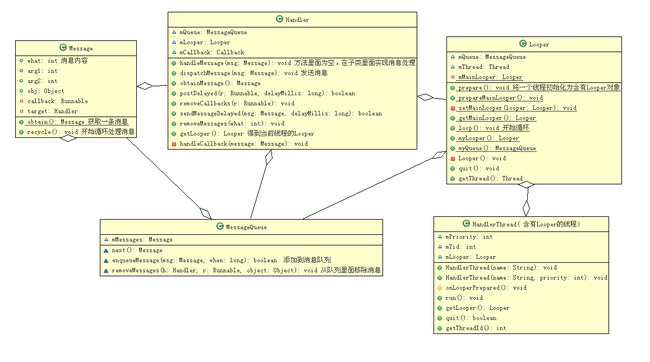Select the 'obj: Object' field in Message
This screenshot has height=362, width=650.
(x=46, y=91)
